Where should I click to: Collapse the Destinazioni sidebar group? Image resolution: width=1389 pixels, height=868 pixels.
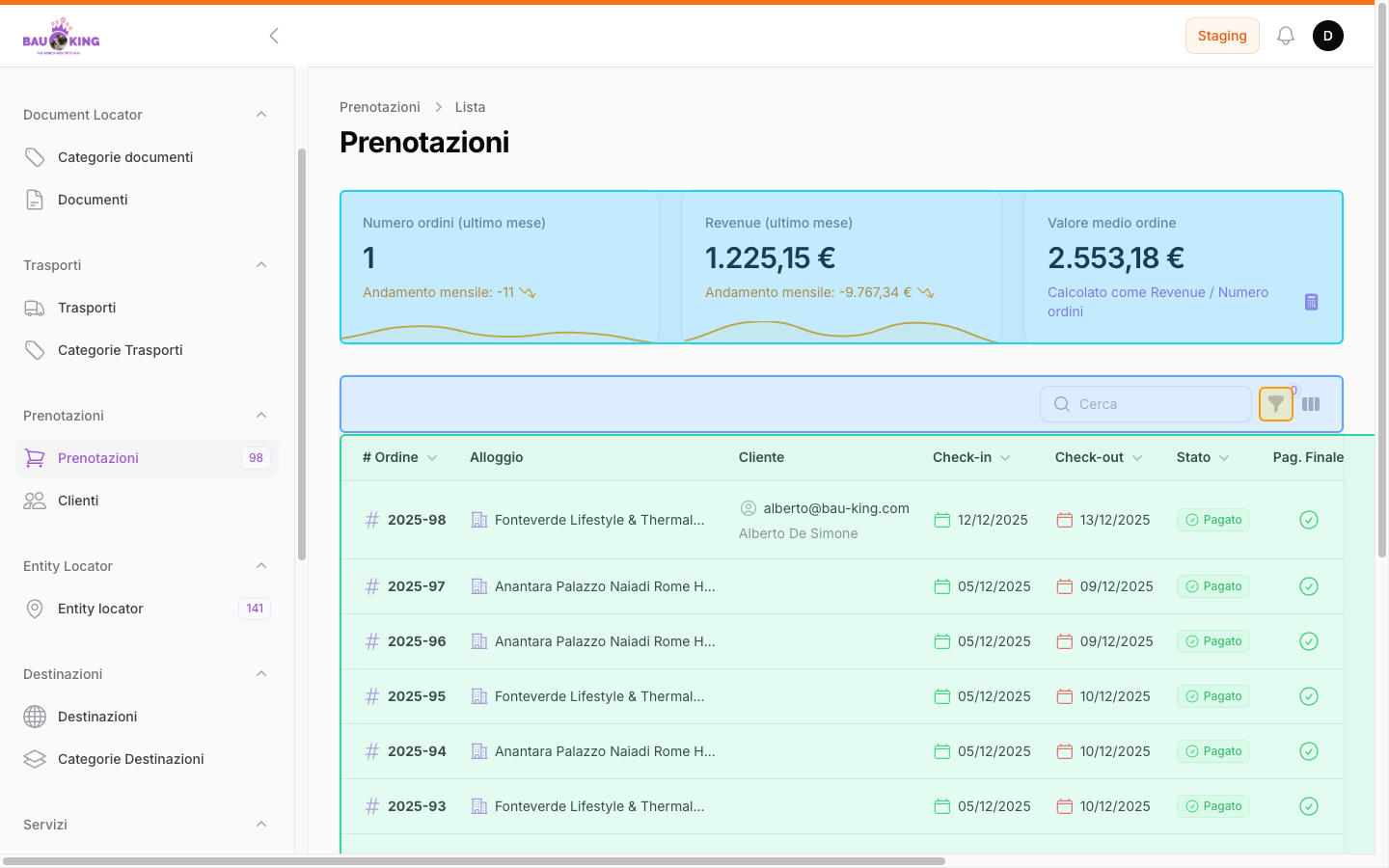pyautogui.click(x=261, y=674)
